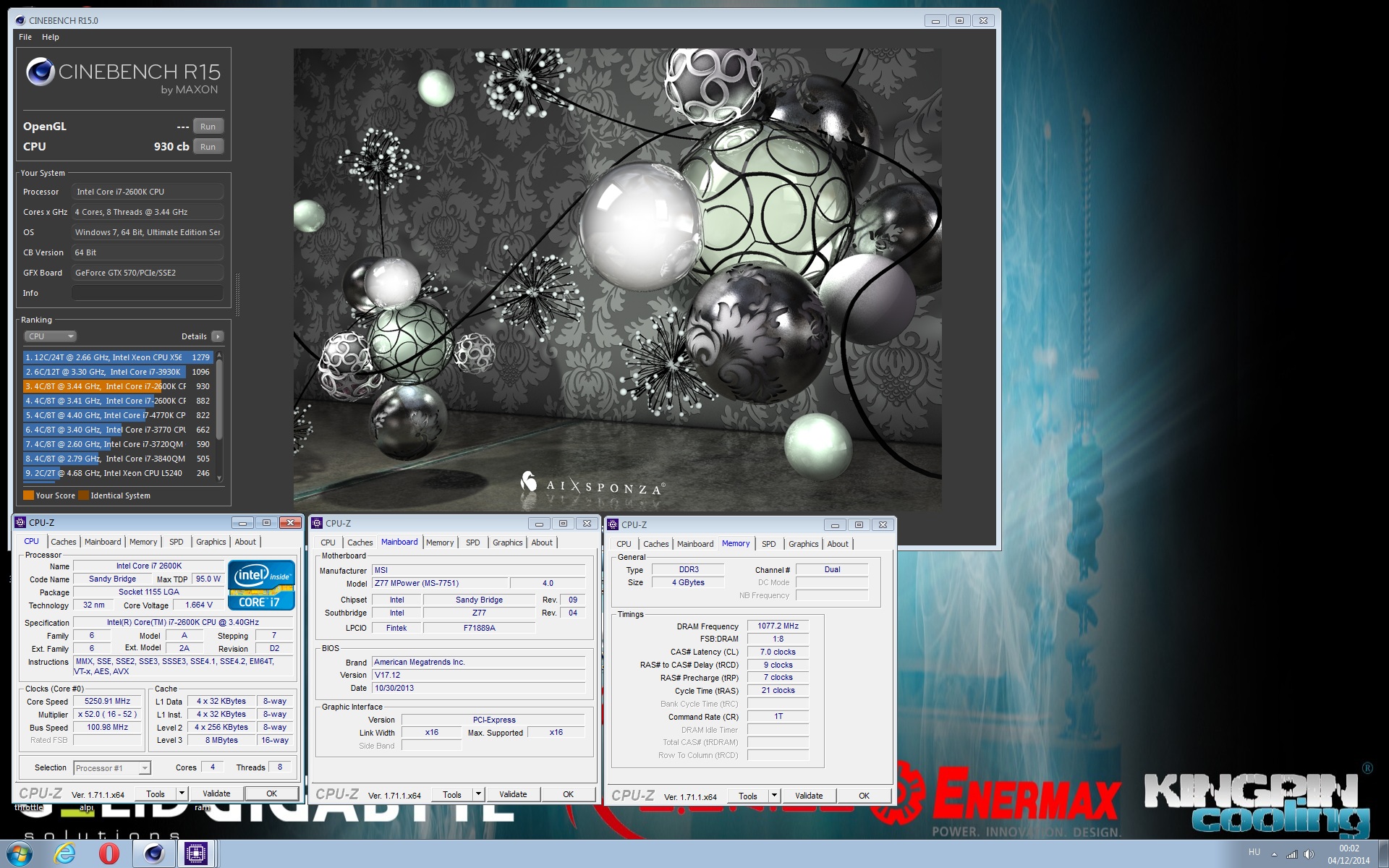Click the BIOS date 10/30/2013 field

[479, 688]
